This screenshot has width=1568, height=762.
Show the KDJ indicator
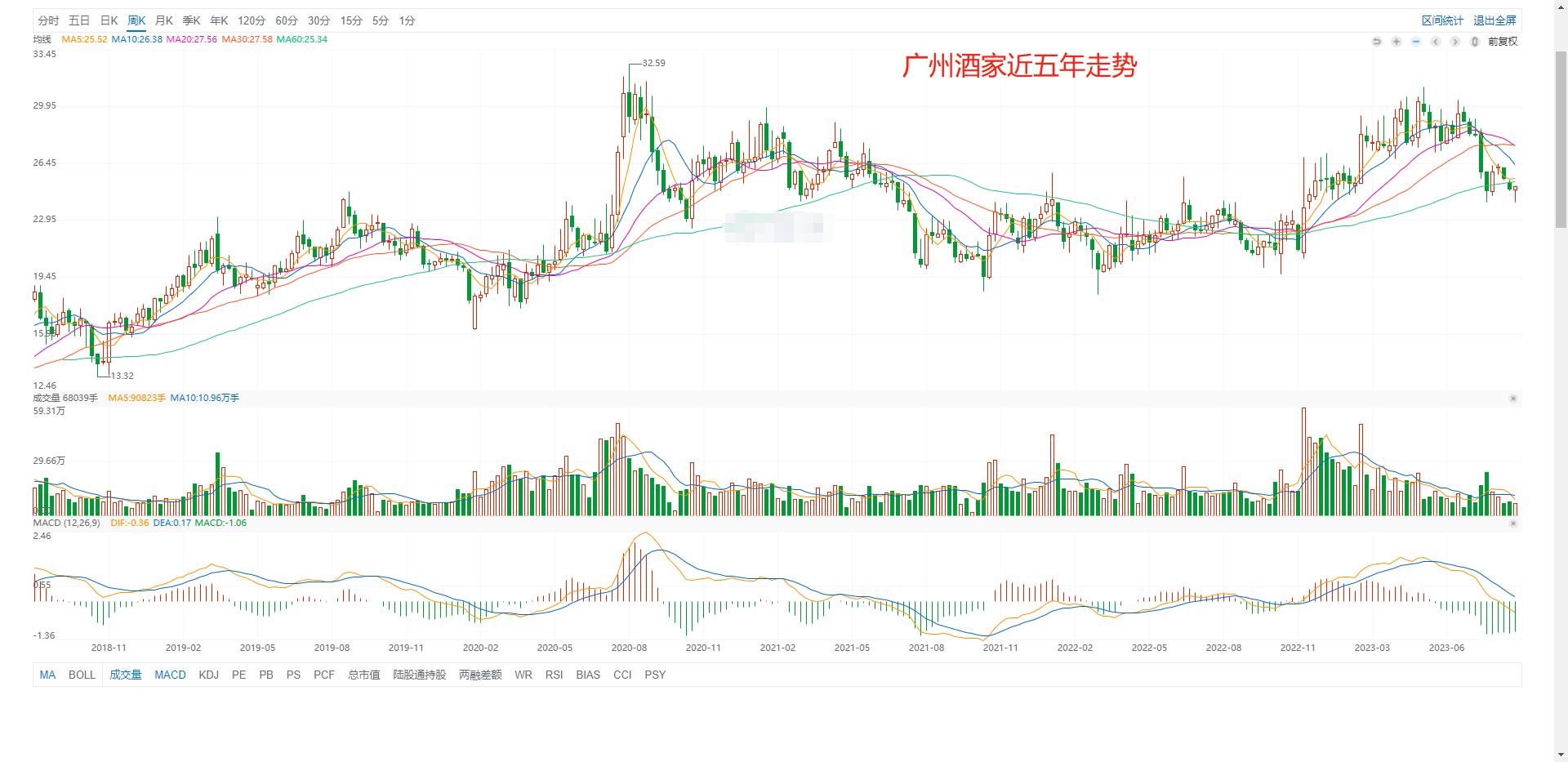point(209,675)
